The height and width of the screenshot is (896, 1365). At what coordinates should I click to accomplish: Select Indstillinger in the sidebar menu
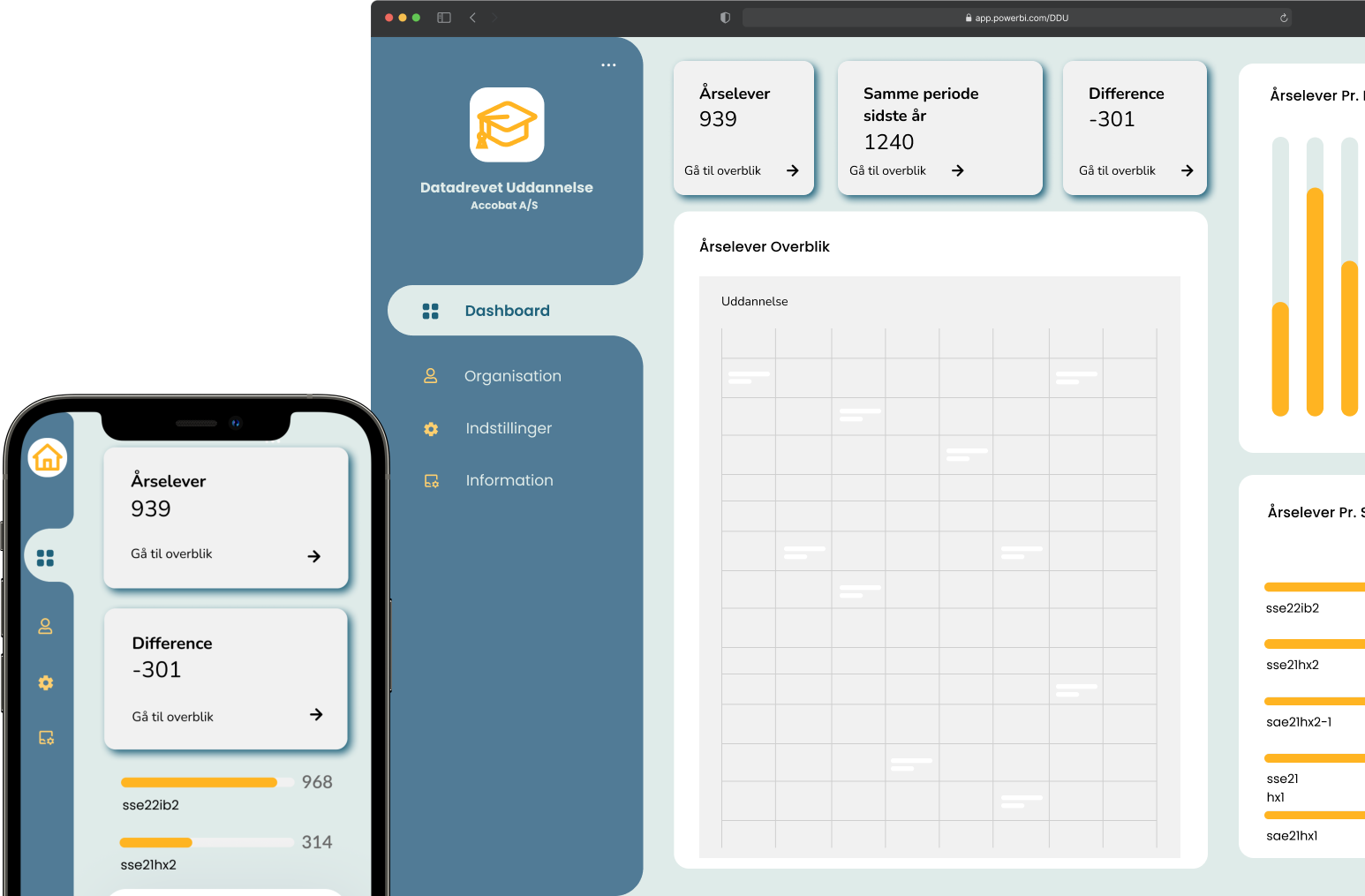click(x=509, y=429)
